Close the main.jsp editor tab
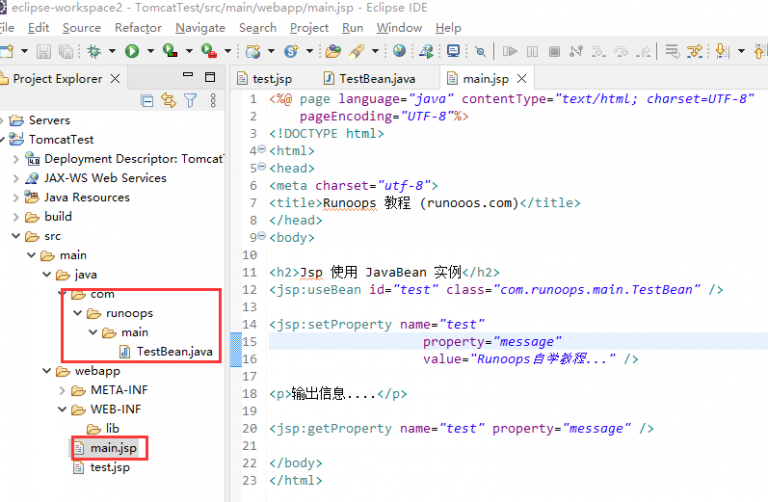Screen dimensions: 768x502 tap(521, 78)
